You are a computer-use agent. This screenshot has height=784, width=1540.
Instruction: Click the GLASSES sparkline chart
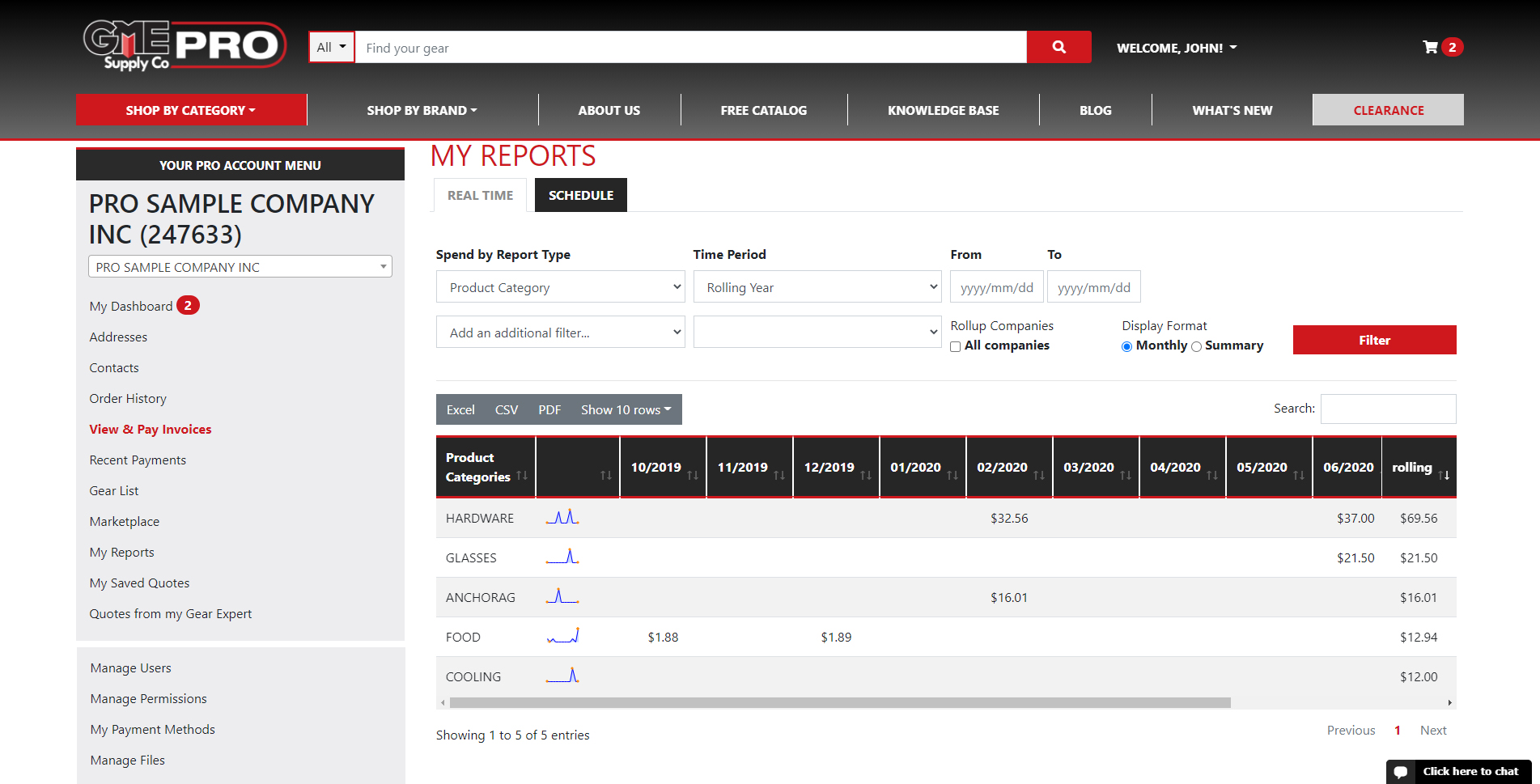(562, 557)
